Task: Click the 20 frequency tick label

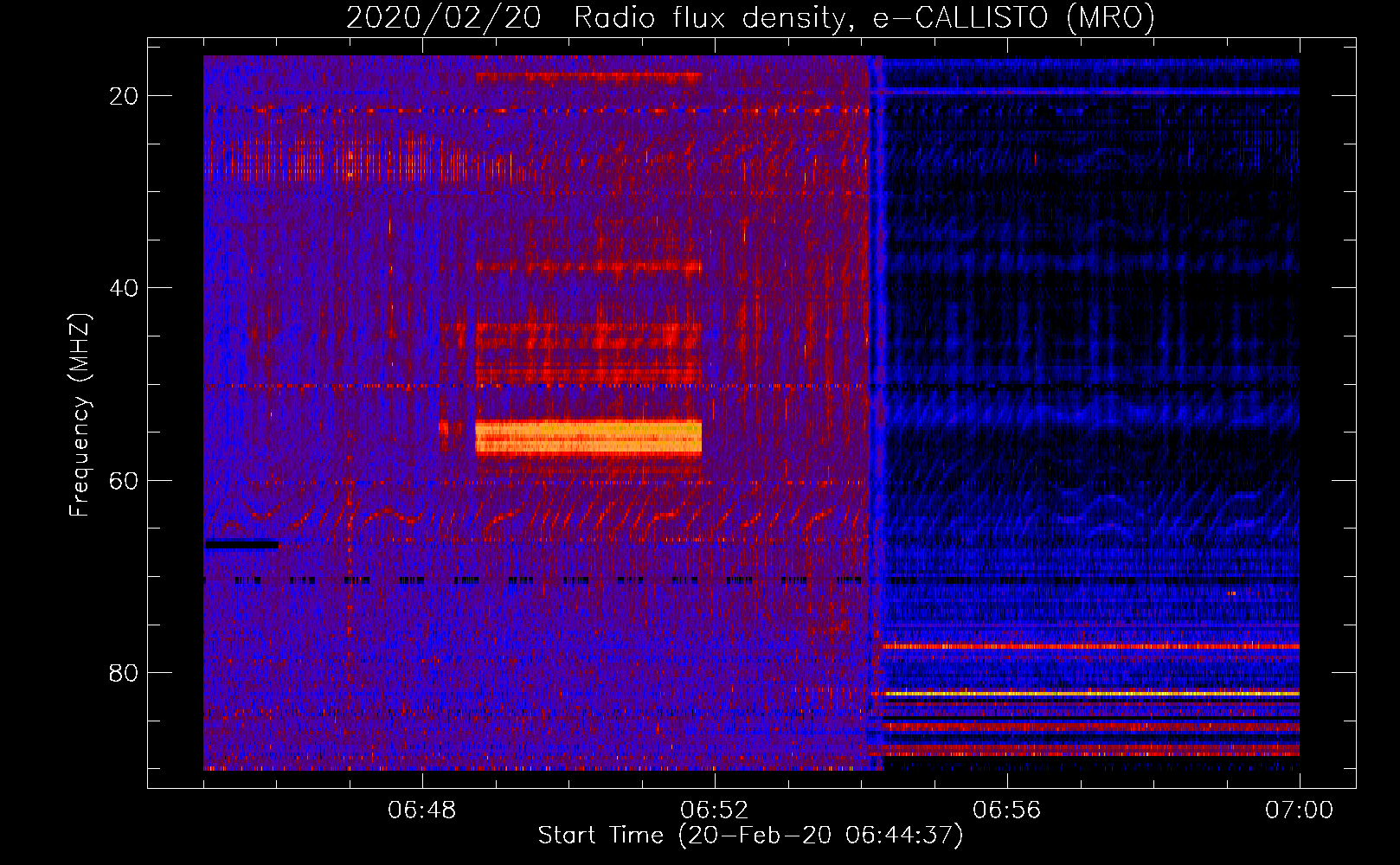Action: (124, 96)
